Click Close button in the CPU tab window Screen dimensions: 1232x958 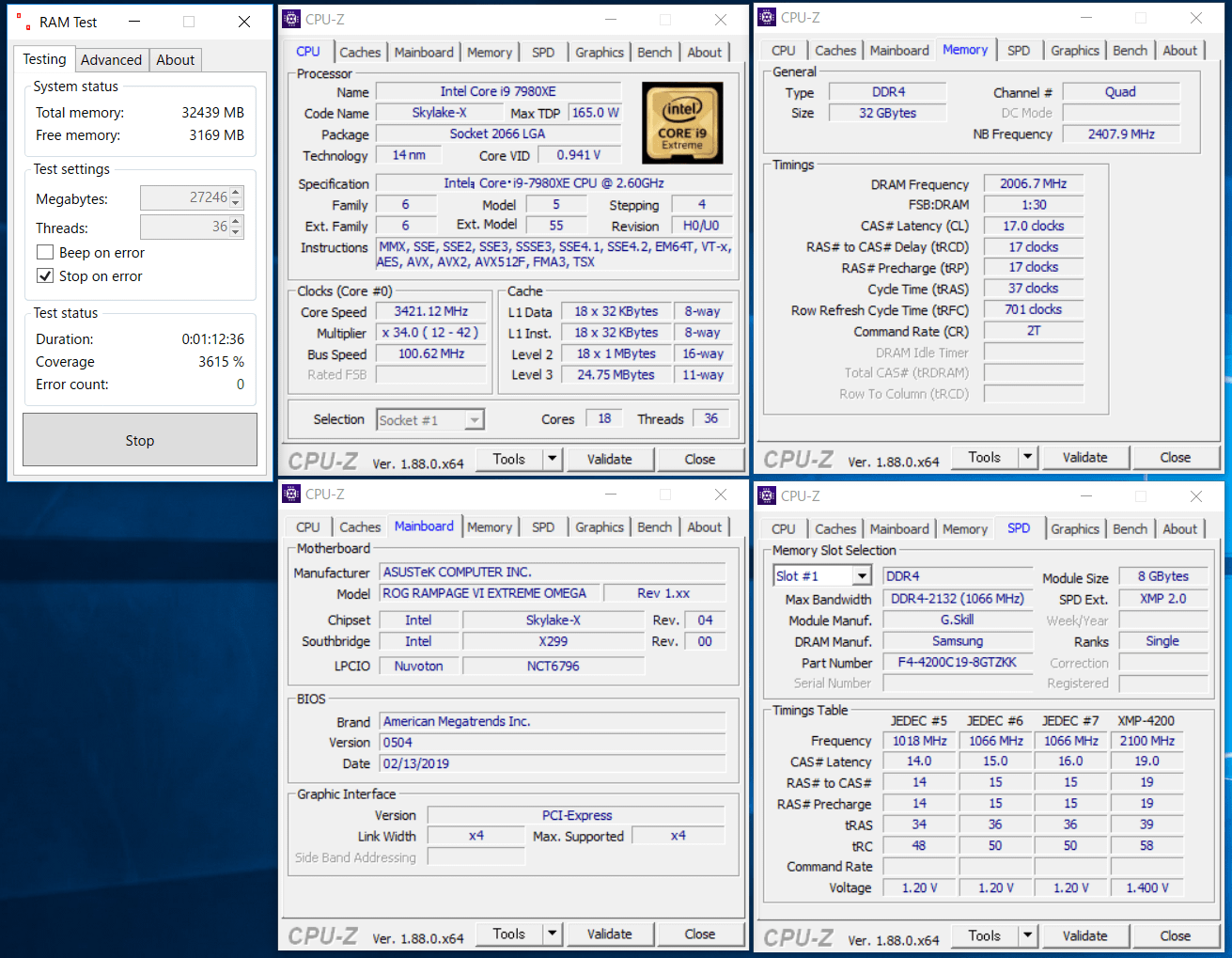point(700,459)
